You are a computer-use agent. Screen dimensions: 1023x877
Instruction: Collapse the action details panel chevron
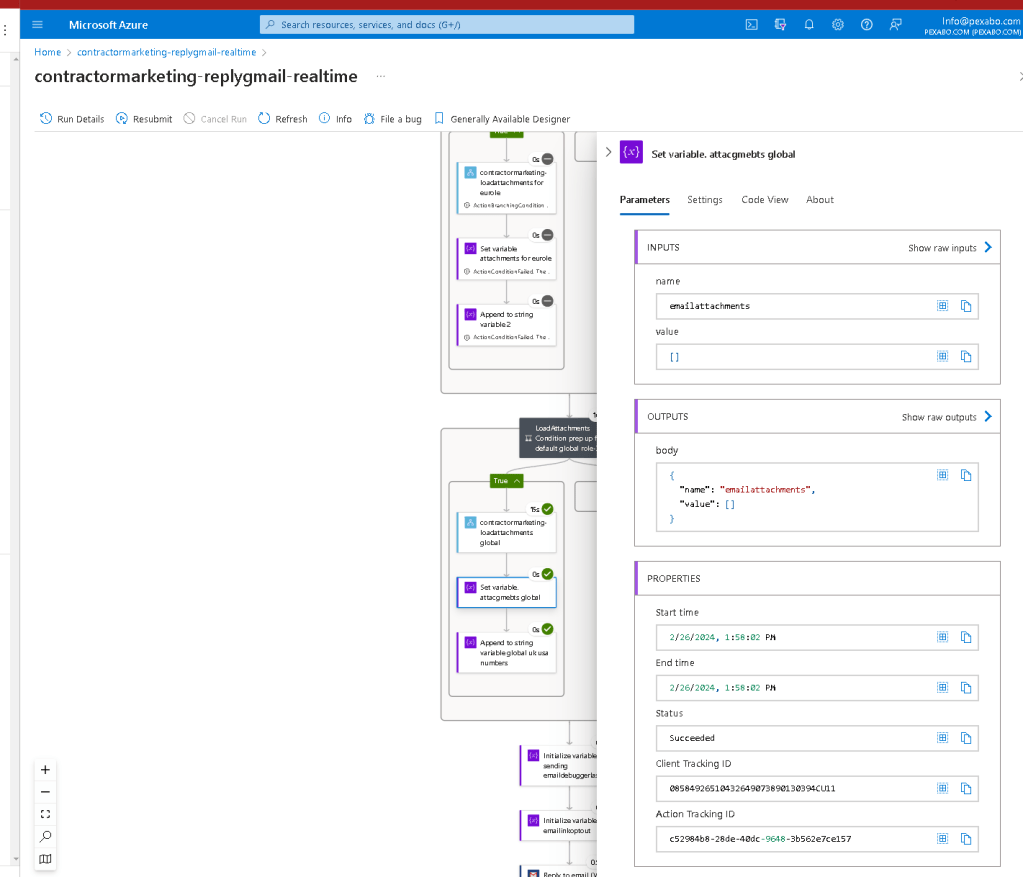608,152
